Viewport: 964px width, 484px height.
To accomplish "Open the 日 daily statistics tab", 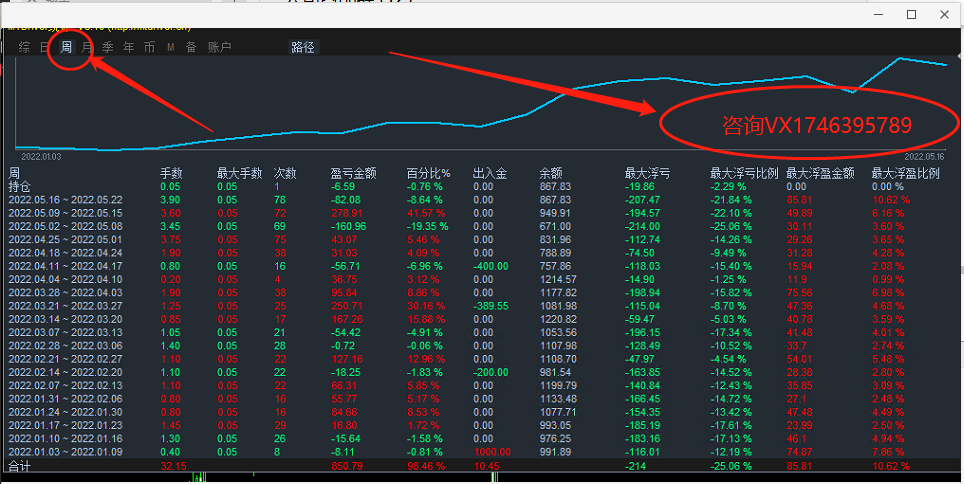I will (x=44, y=47).
